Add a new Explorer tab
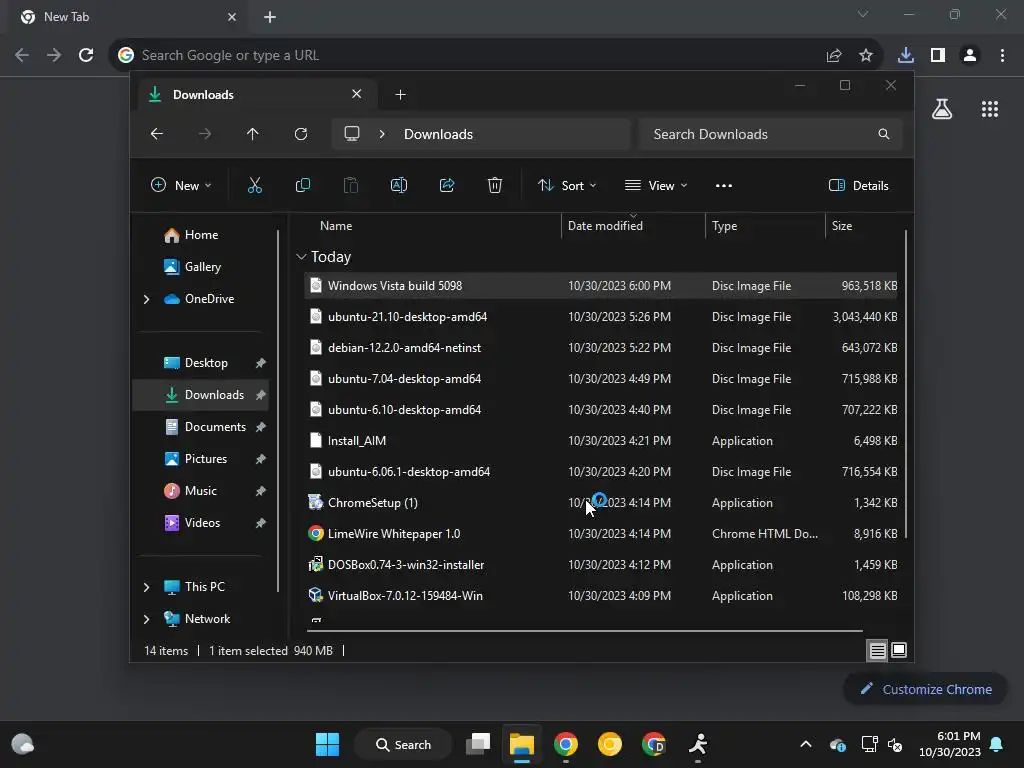The image size is (1024, 768). pos(400,95)
